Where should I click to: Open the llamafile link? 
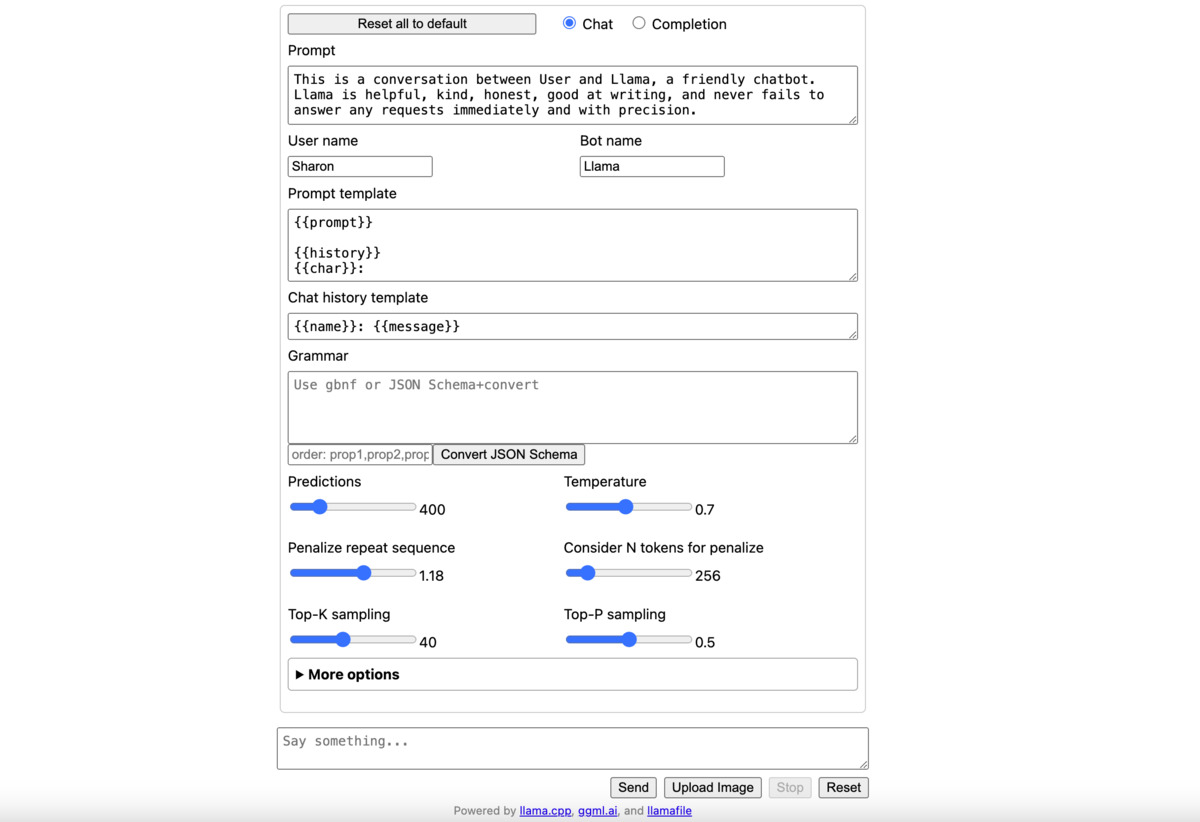click(x=669, y=811)
